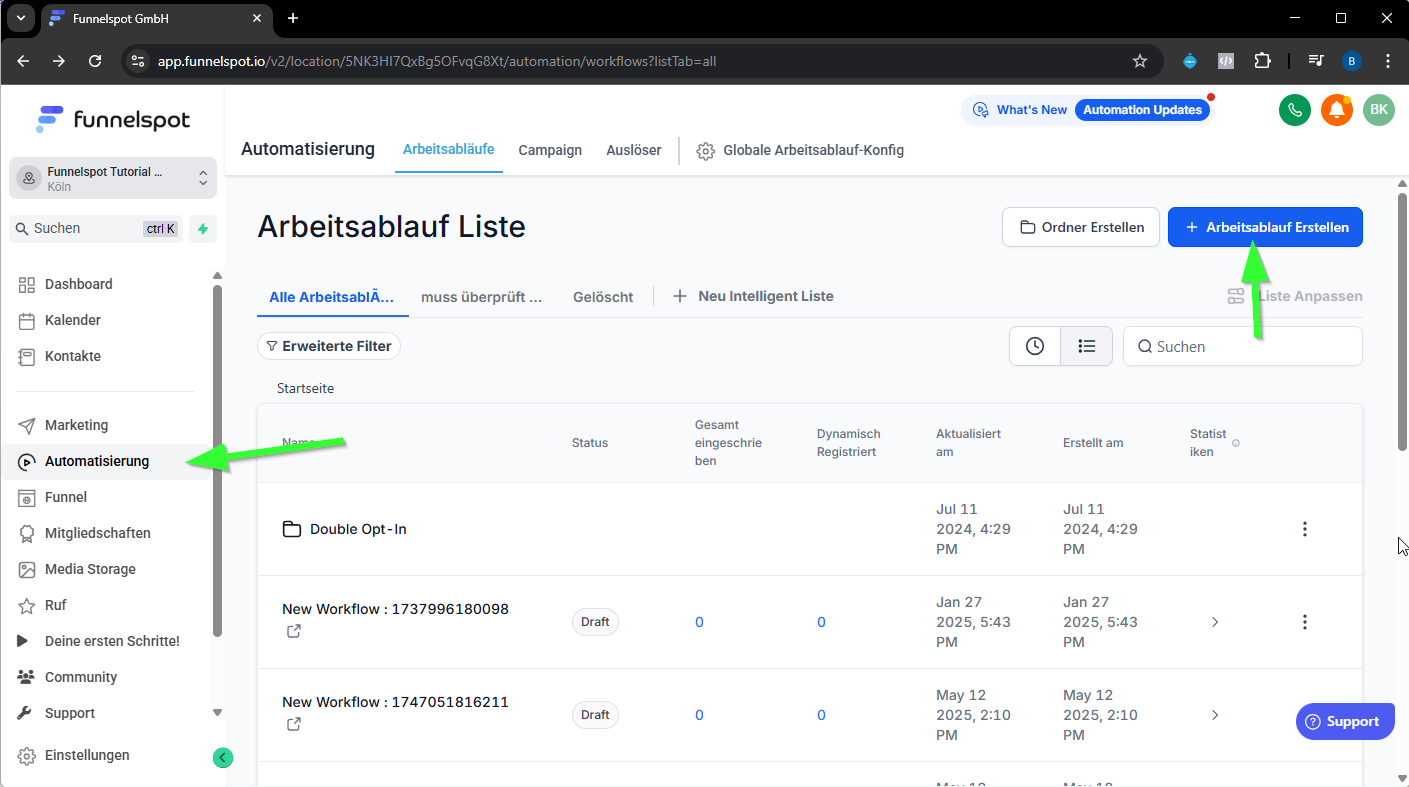Viewport: 1409px width, 787px height.
Task: Click the sidebar Suchen search box
Action: [x=97, y=229]
